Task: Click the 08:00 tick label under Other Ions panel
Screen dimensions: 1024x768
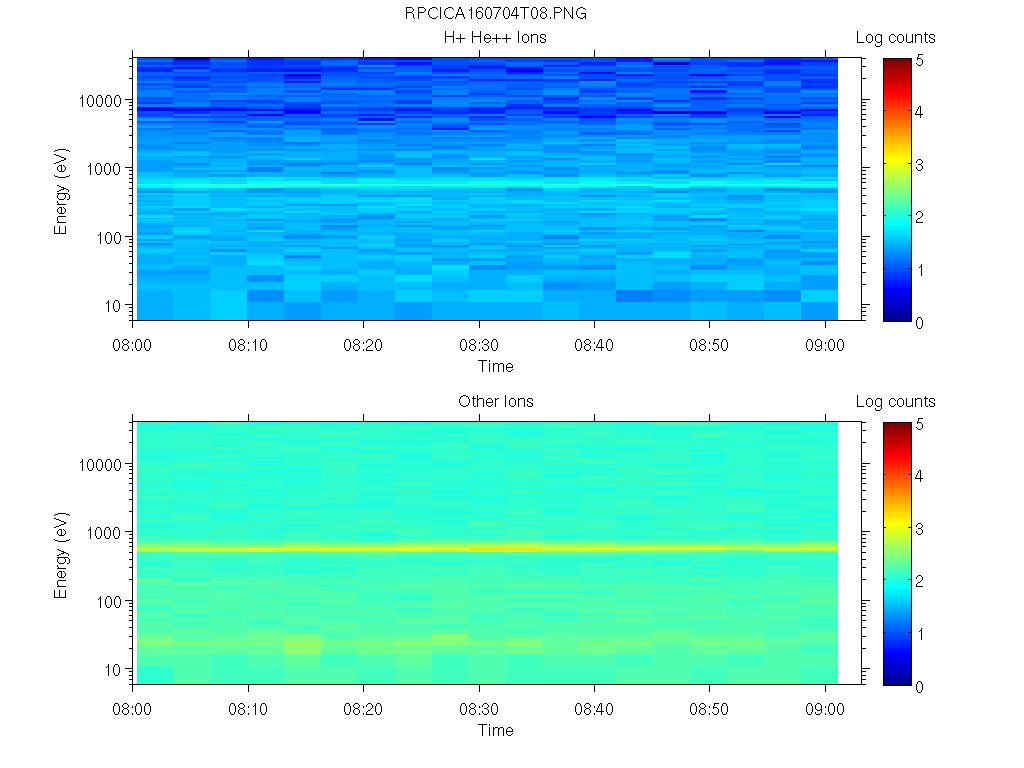Action: (132, 709)
